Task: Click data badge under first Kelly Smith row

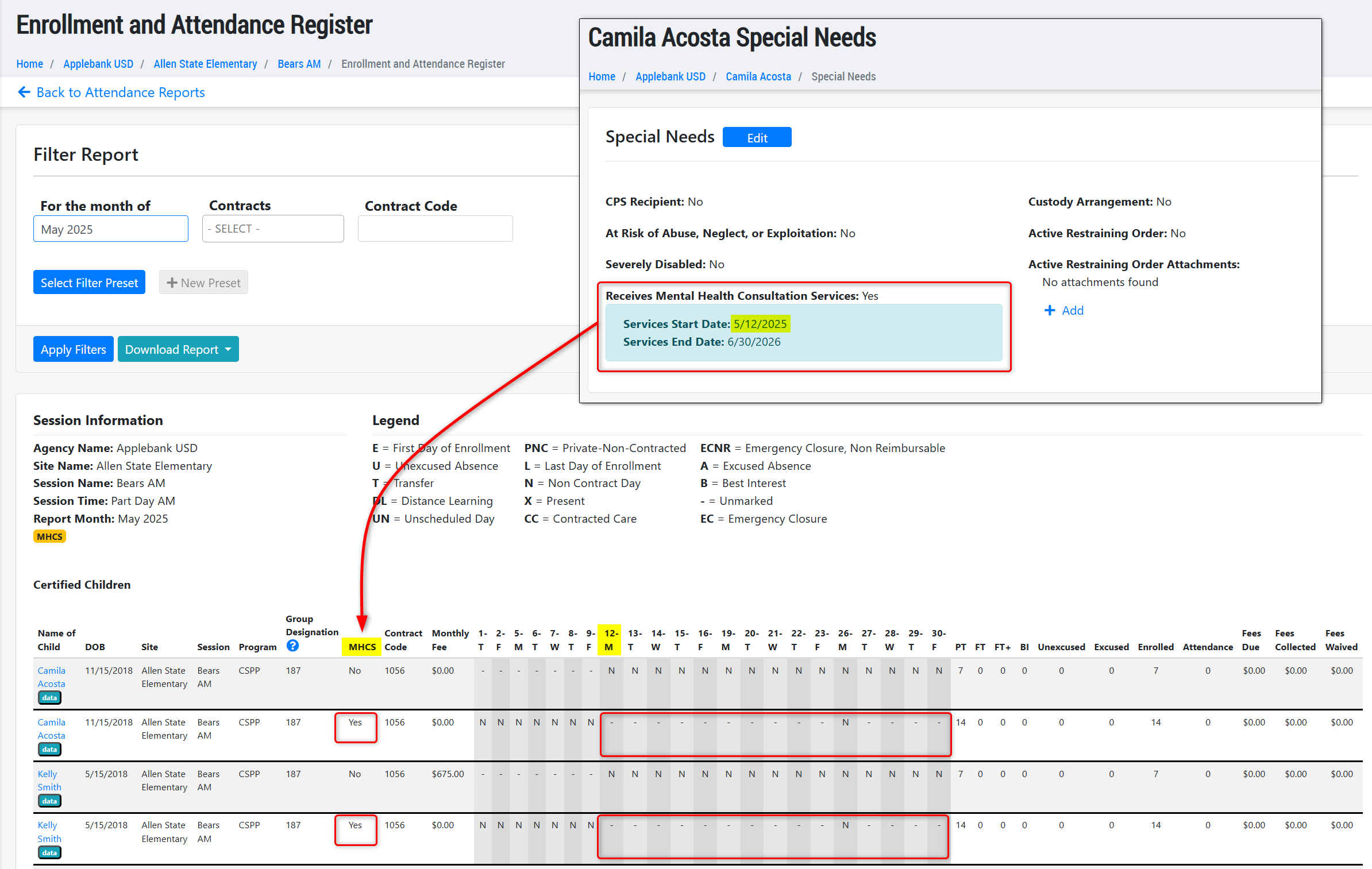Action: [49, 801]
